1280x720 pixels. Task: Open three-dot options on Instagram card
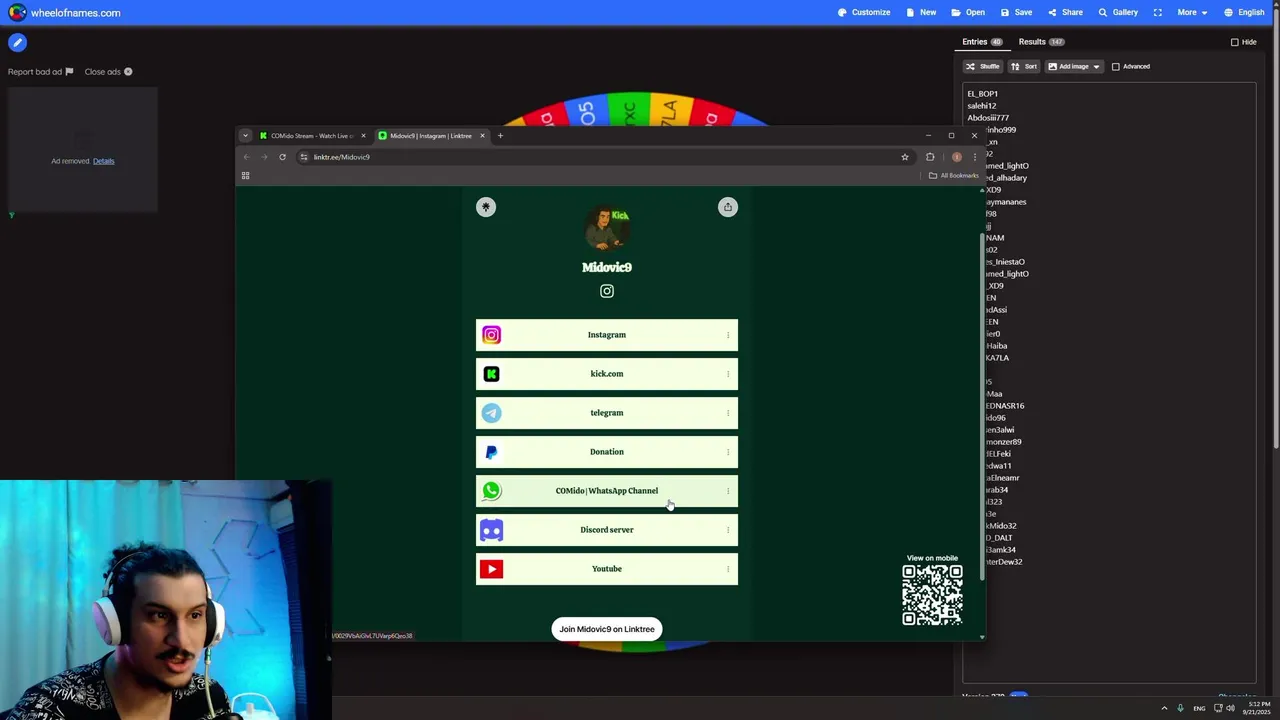pos(727,335)
